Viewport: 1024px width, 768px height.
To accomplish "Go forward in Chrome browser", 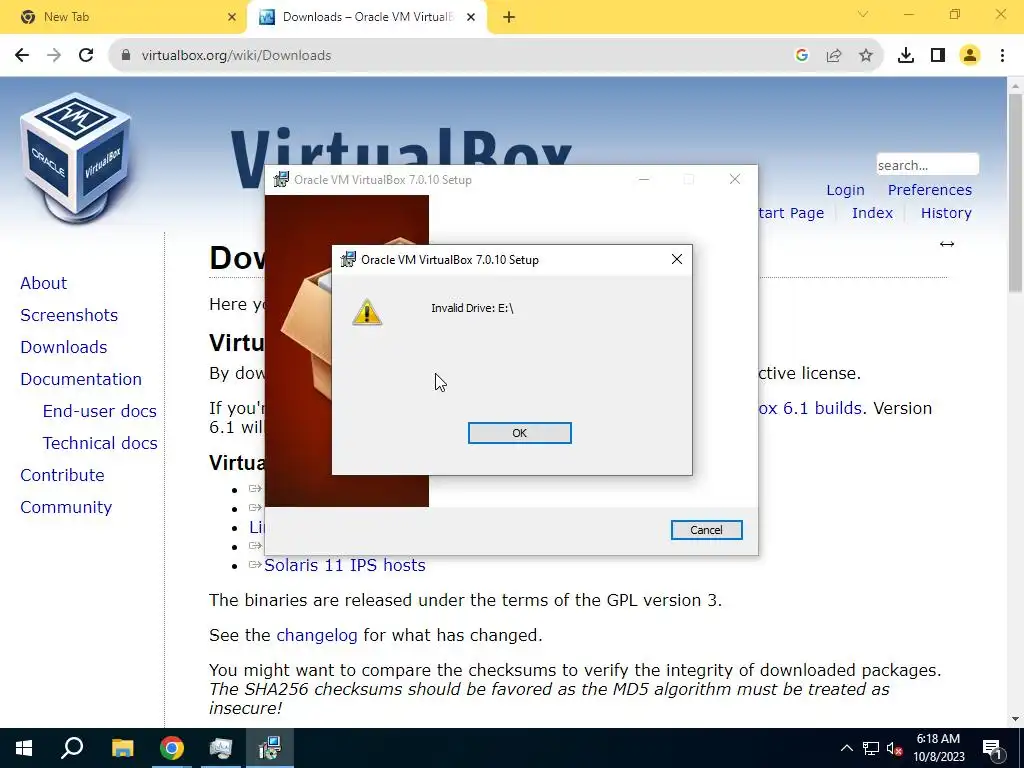I will click(x=54, y=56).
